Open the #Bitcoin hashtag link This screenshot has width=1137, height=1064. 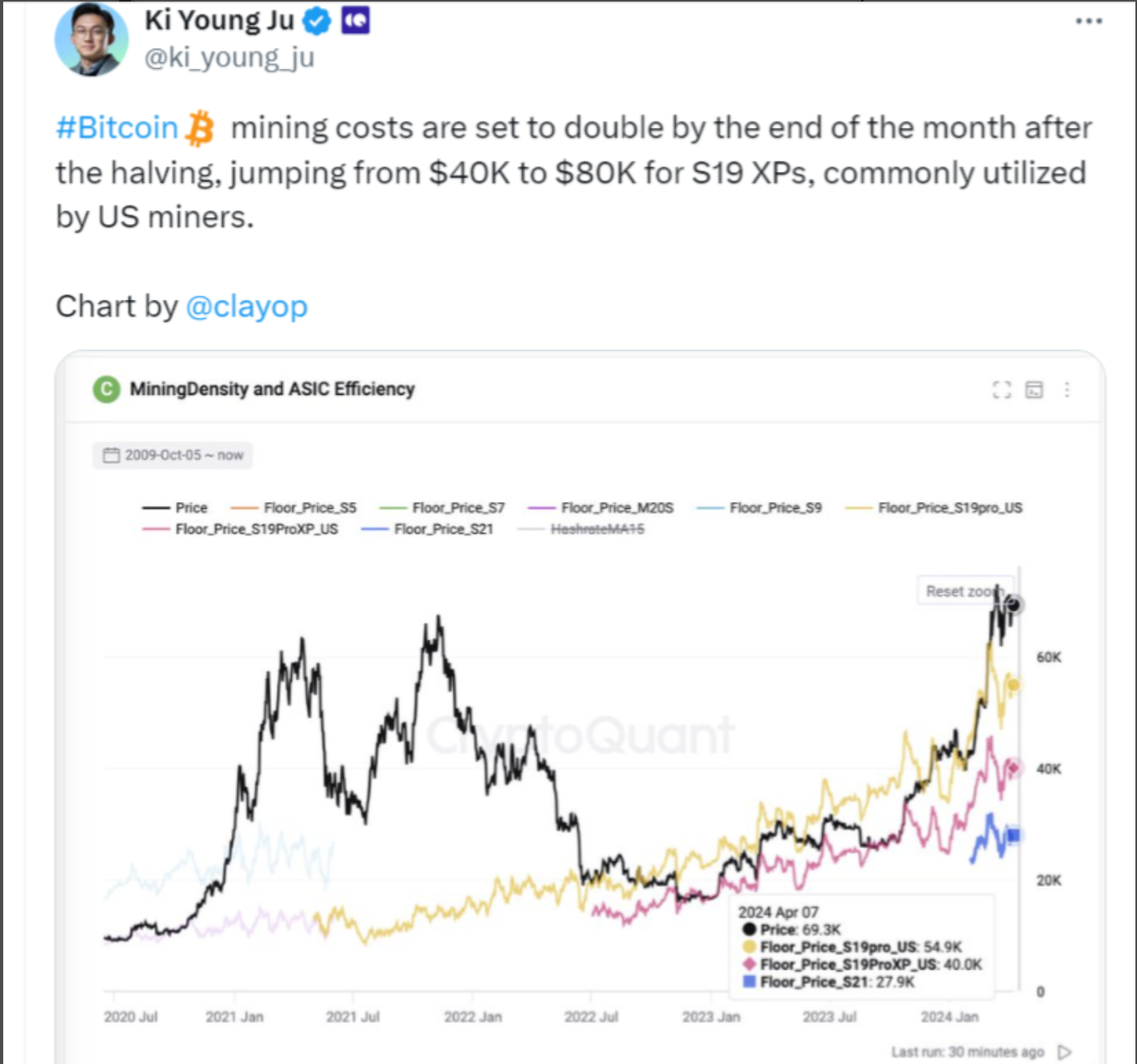click(117, 128)
